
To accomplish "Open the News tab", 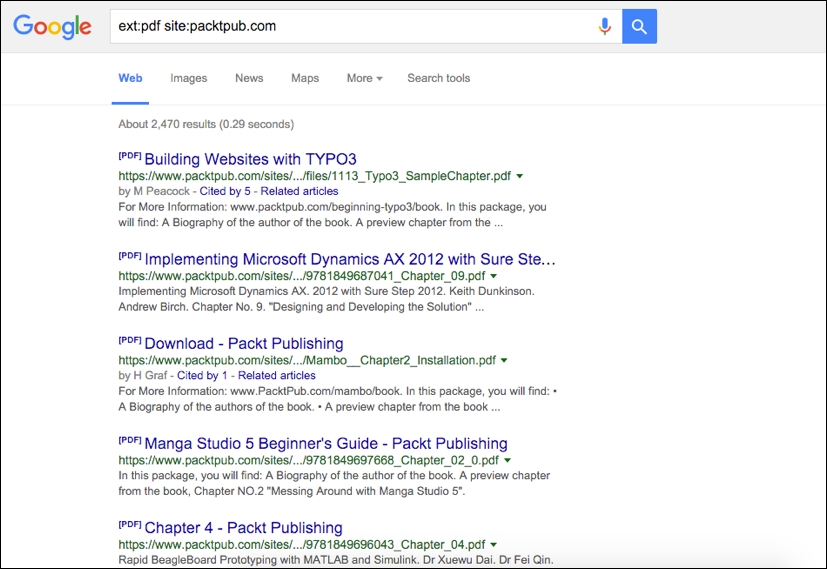I will [249, 78].
